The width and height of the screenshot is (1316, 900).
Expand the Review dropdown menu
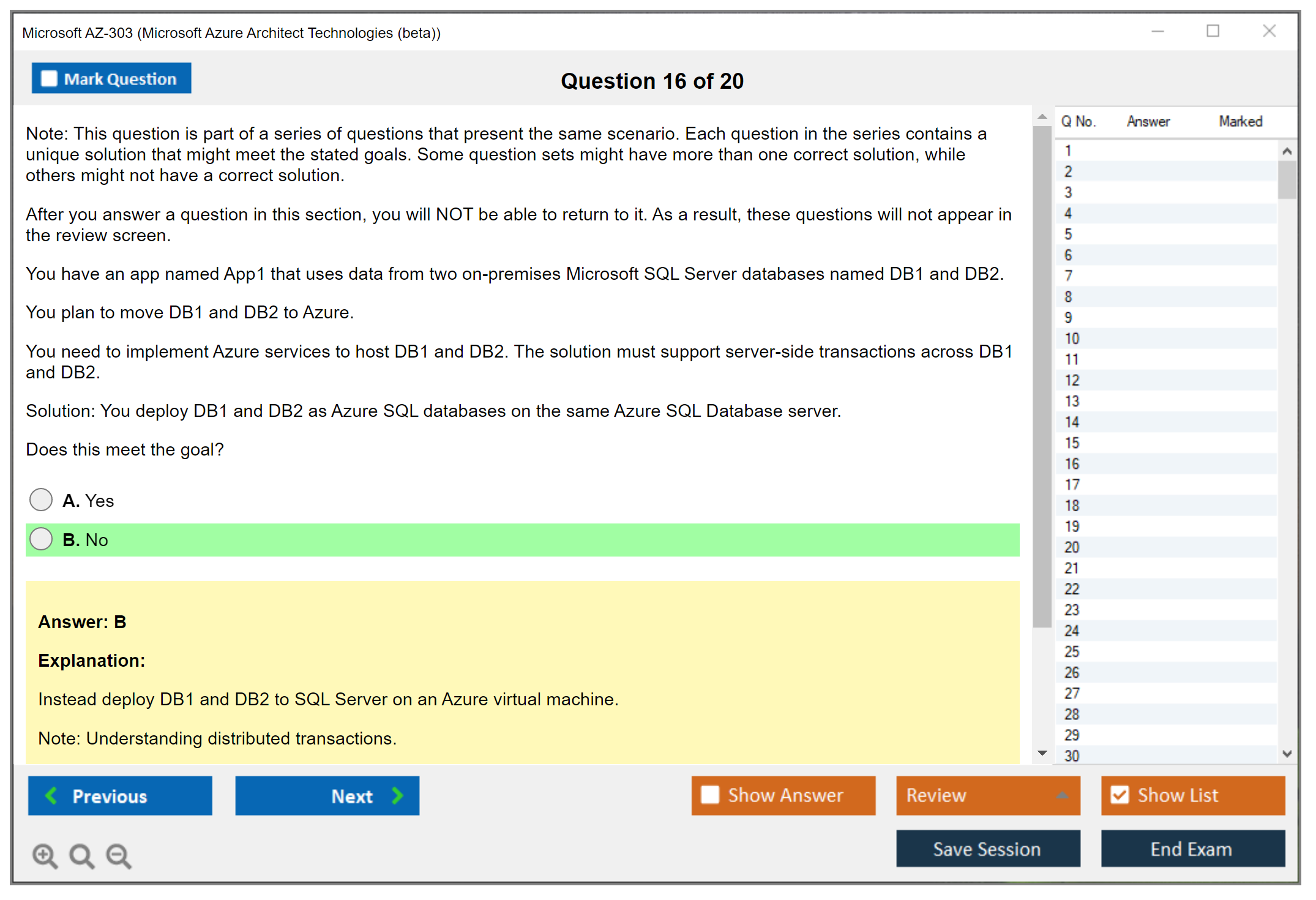[1062, 795]
